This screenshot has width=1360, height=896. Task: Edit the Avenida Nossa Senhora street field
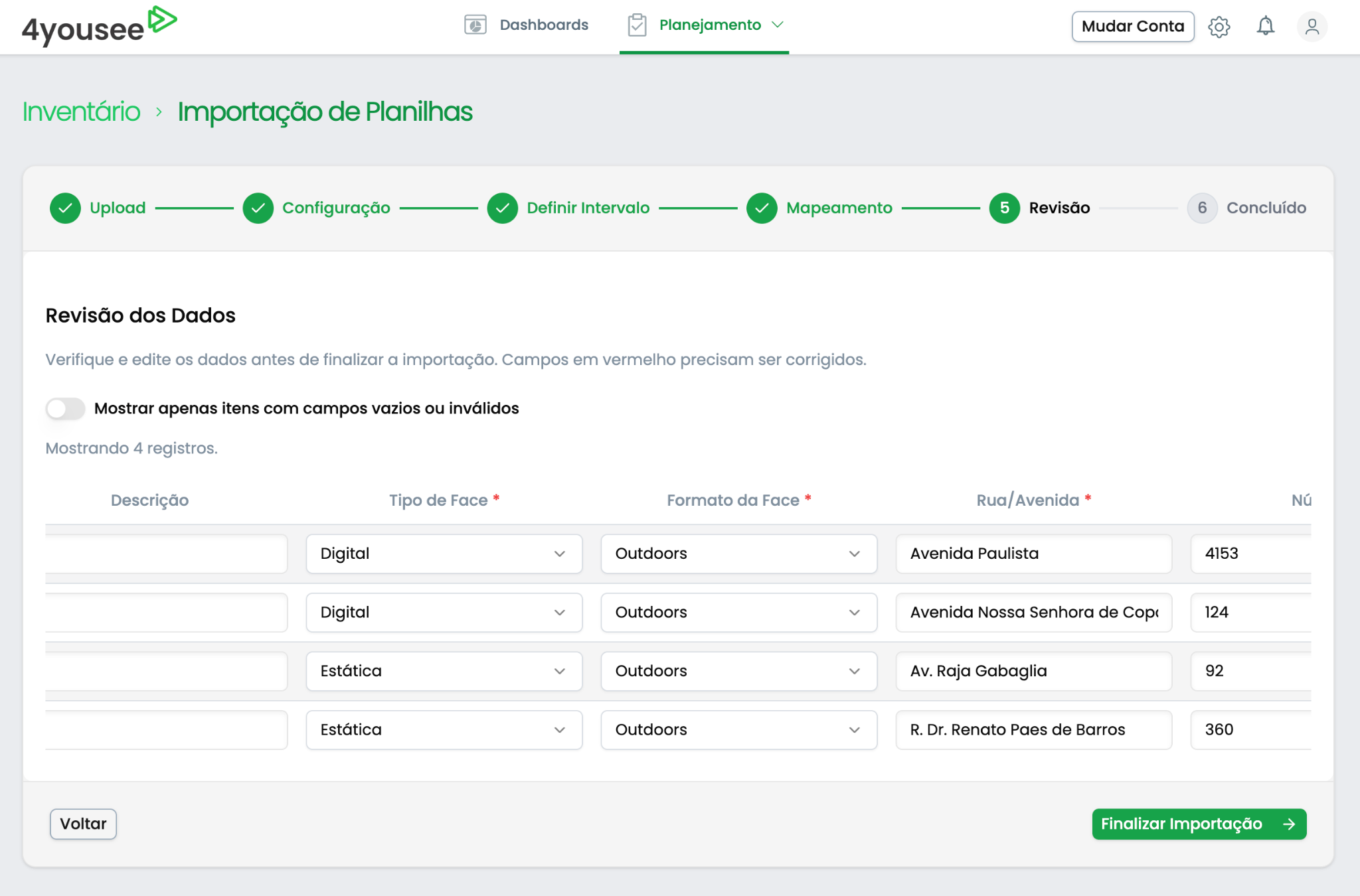[x=1033, y=613]
